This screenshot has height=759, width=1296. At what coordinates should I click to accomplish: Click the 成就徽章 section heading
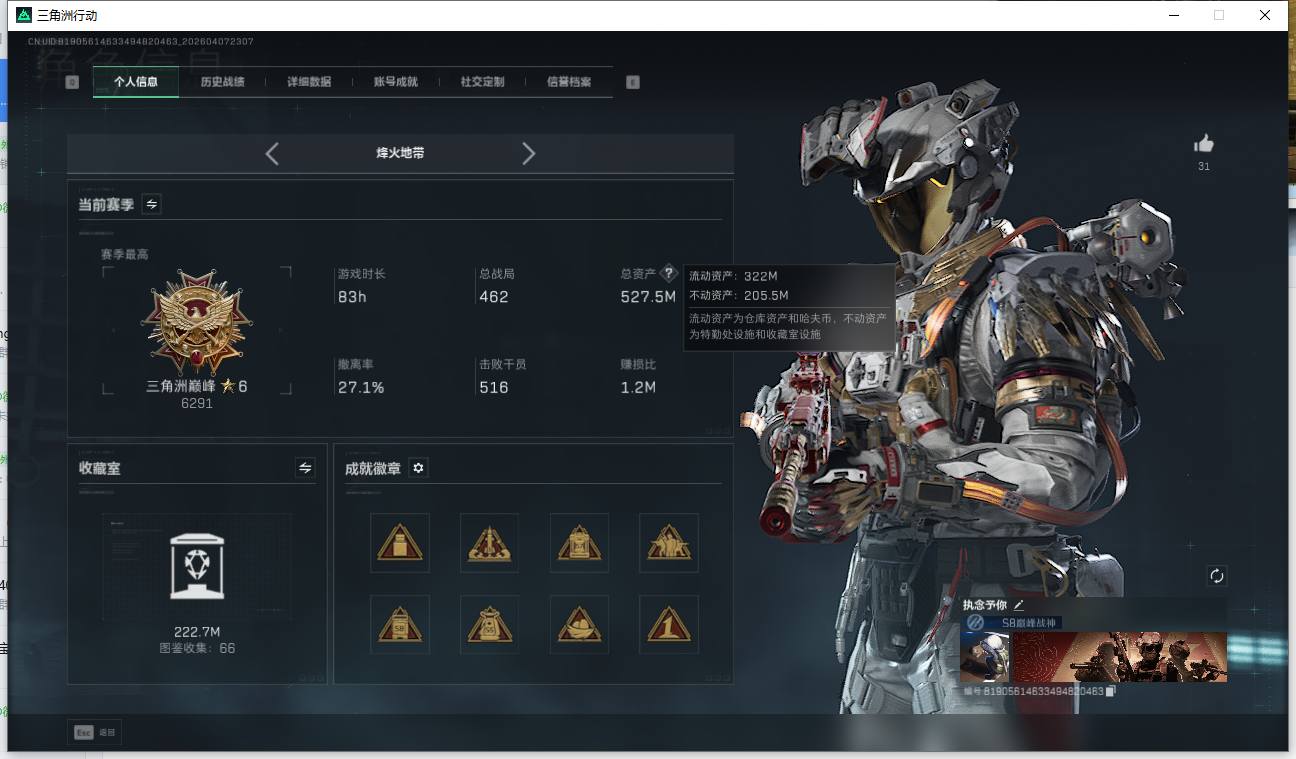[x=373, y=468]
